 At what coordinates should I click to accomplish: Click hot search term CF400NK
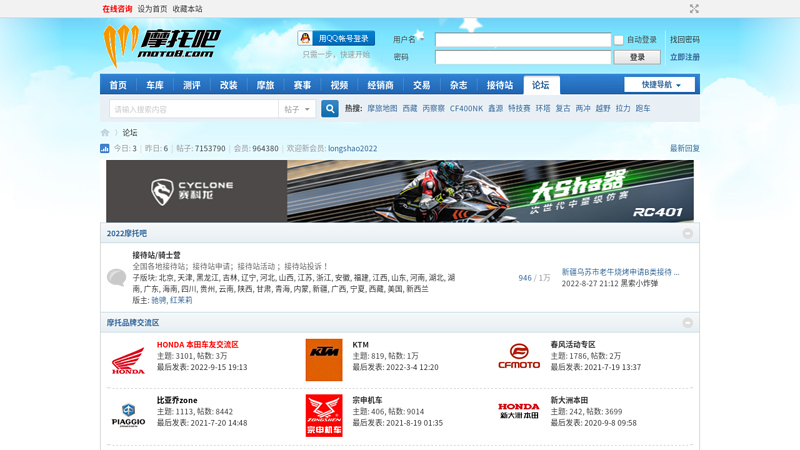pyautogui.click(x=466, y=108)
